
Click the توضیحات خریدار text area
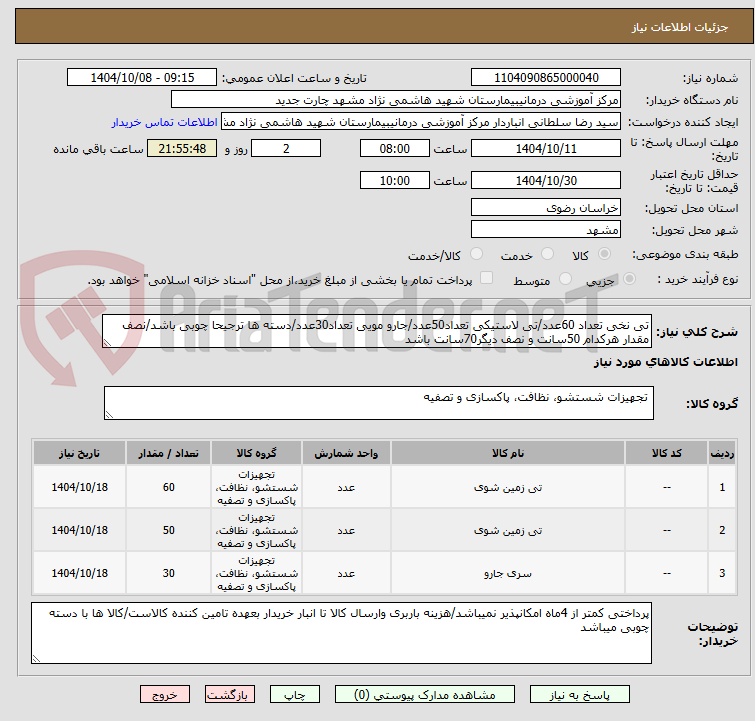click(x=341, y=633)
